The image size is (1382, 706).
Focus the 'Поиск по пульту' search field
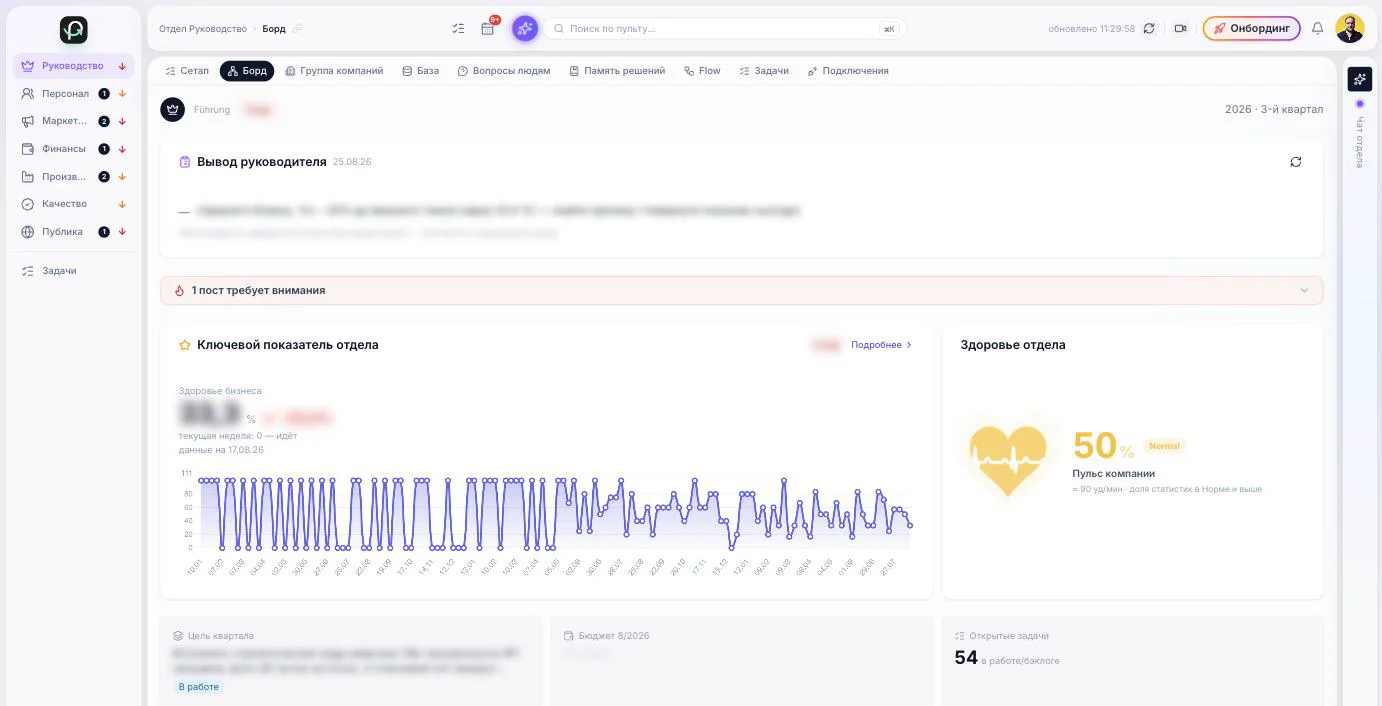pos(724,29)
